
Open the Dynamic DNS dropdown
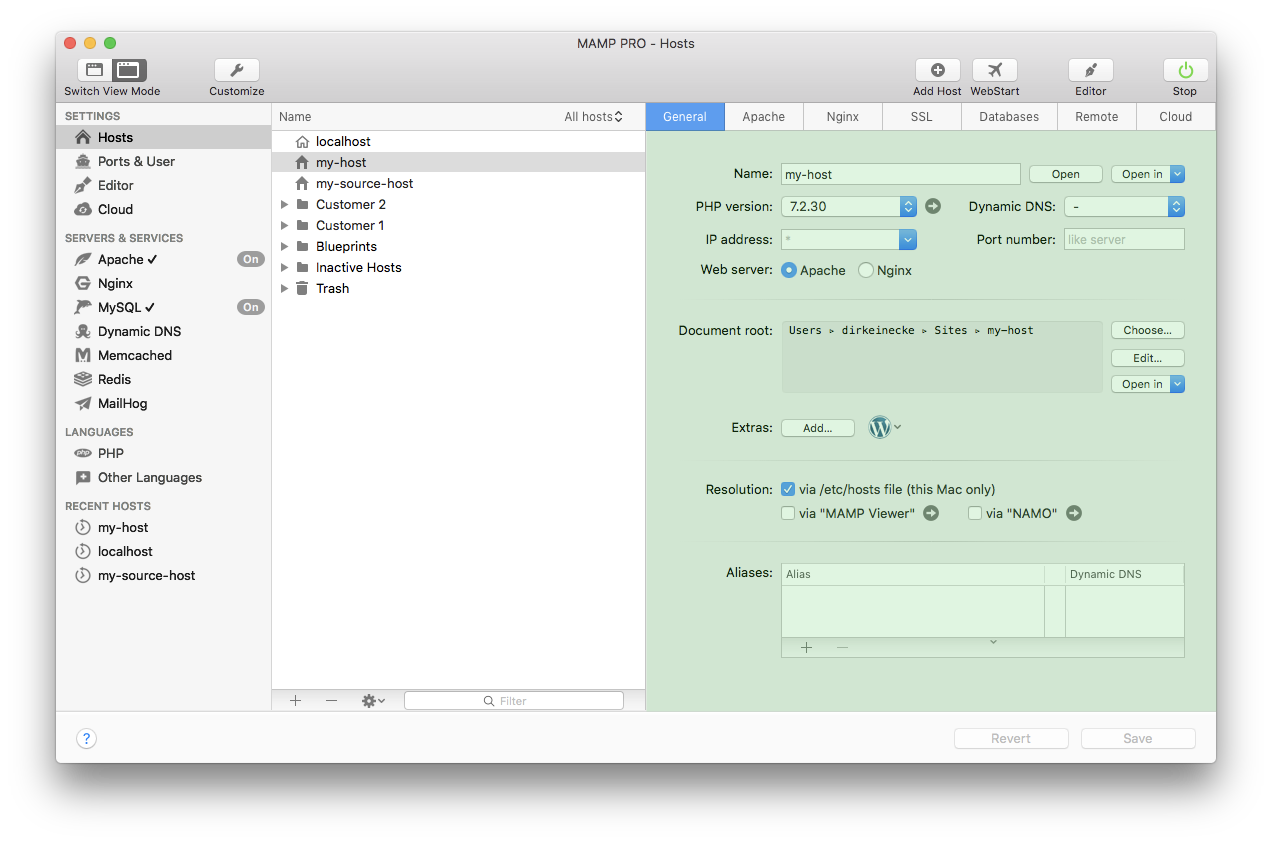coord(1124,206)
